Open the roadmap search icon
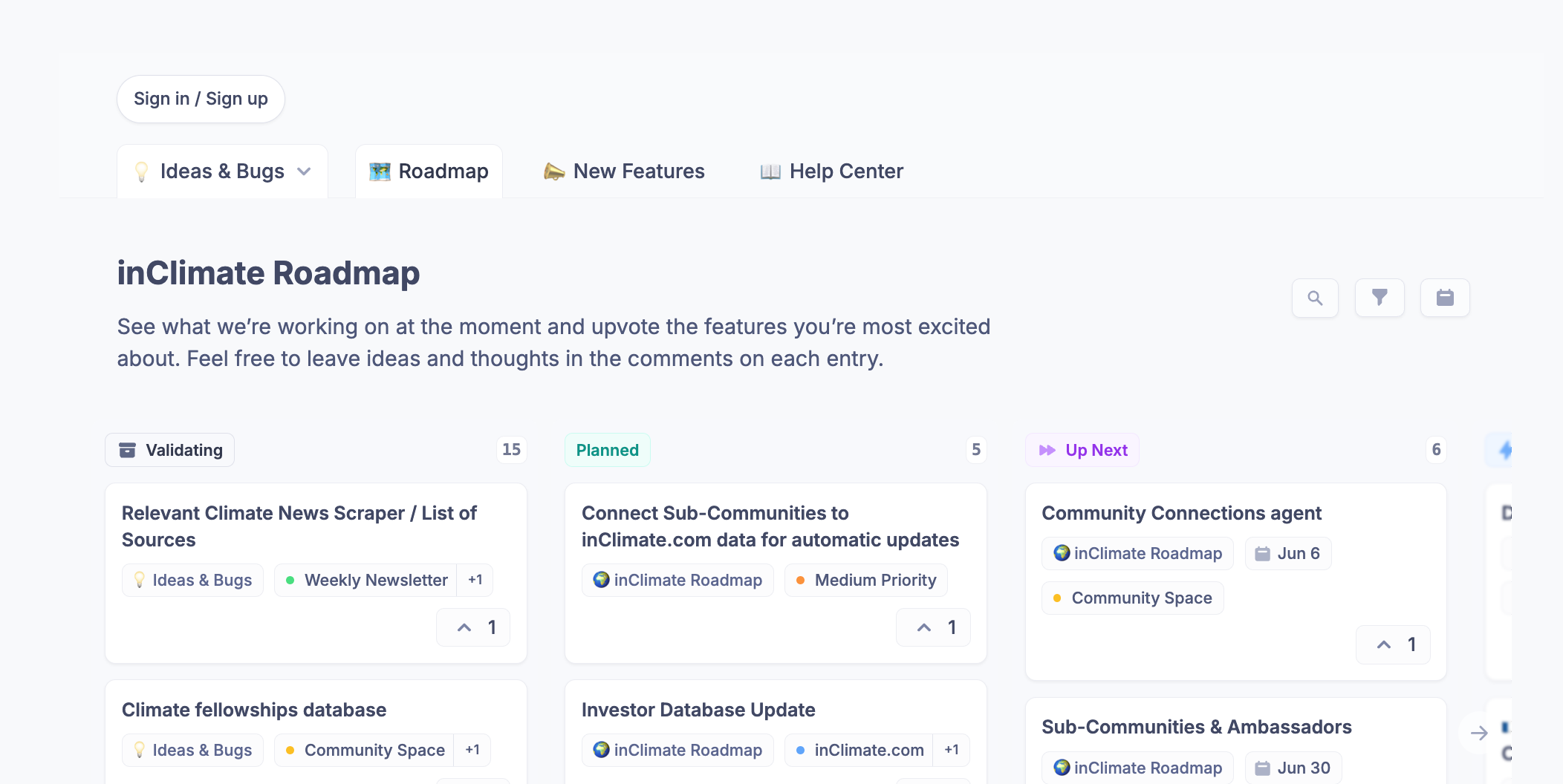Viewport: 1563px width, 784px height. [x=1315, y=298]
